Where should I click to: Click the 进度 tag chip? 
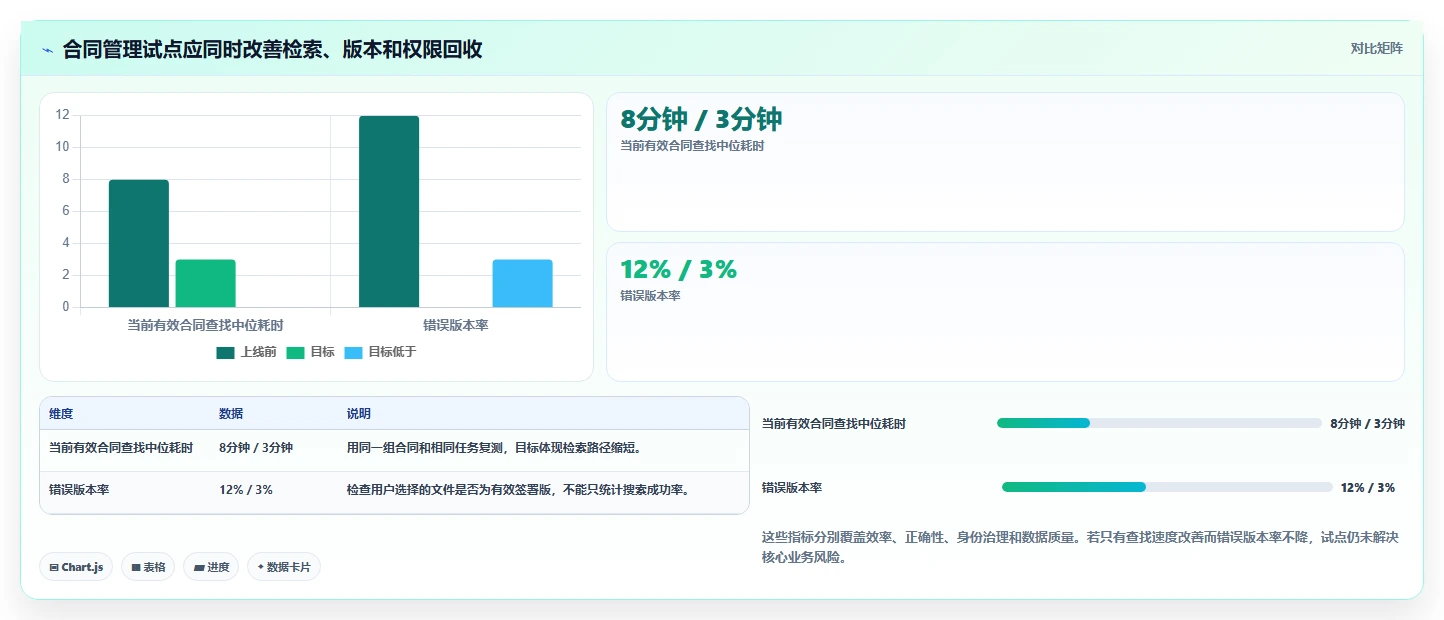[x=211, y=567]
